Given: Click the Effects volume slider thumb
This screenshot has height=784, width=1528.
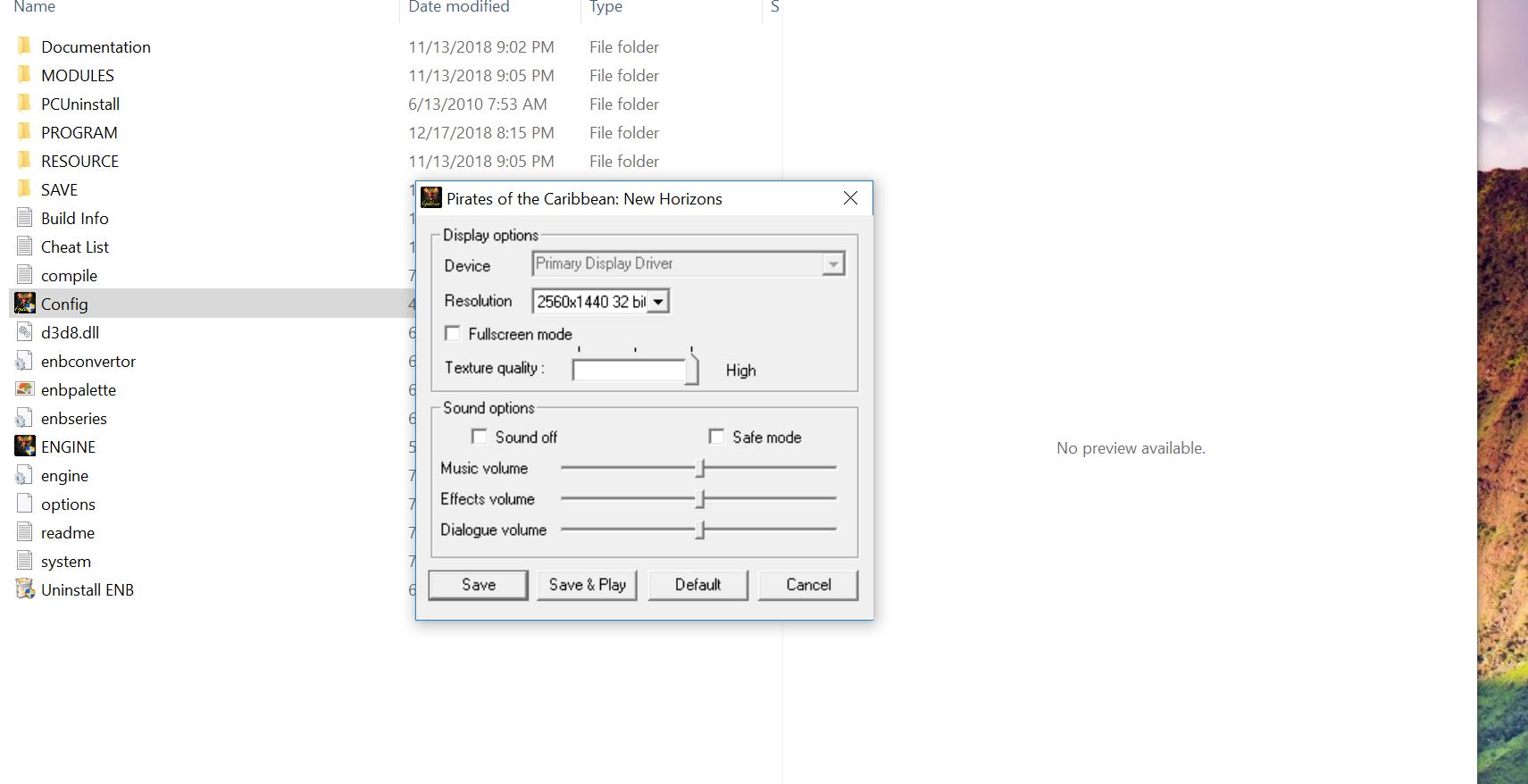Looking at the screenshot, I should (x=701, y=498).
